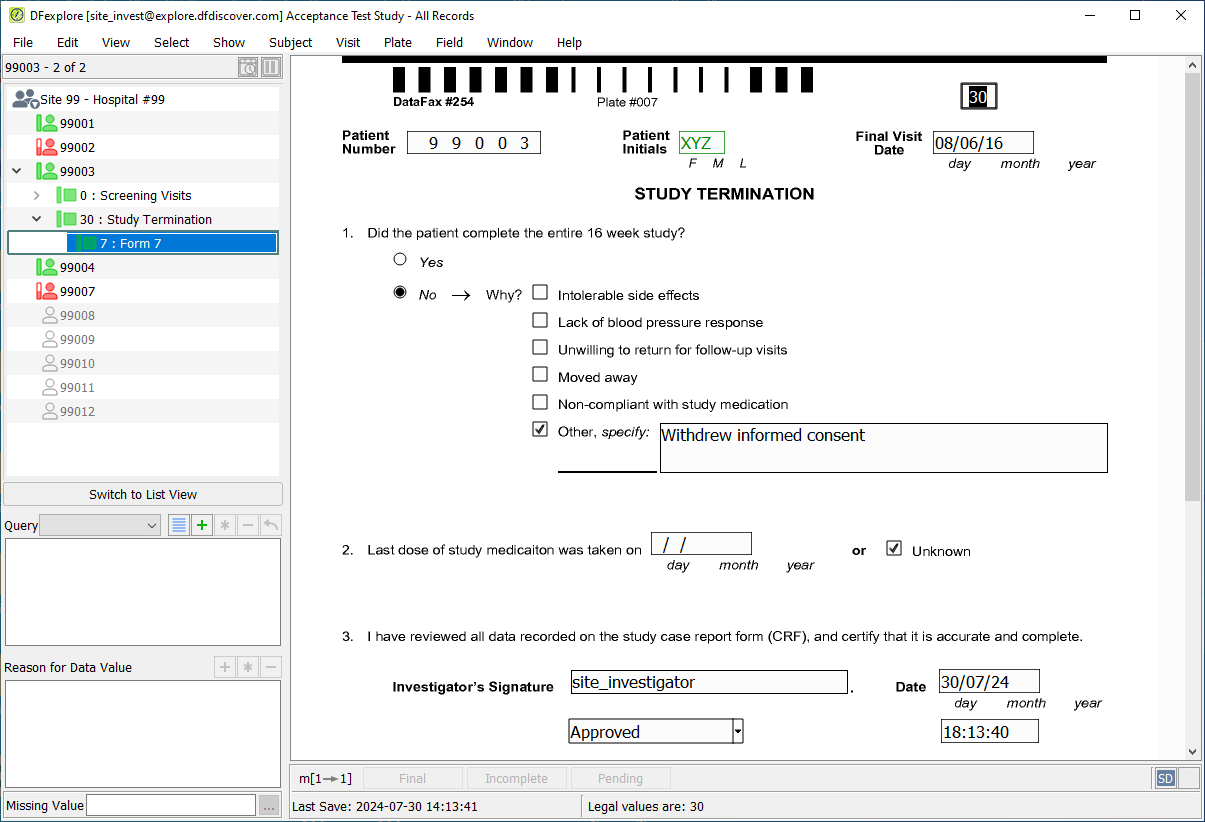The width and height of the screenshot is (1205, 822).
Task: Check the Intolerable side effects box
Action: click(x=540, y=293)
